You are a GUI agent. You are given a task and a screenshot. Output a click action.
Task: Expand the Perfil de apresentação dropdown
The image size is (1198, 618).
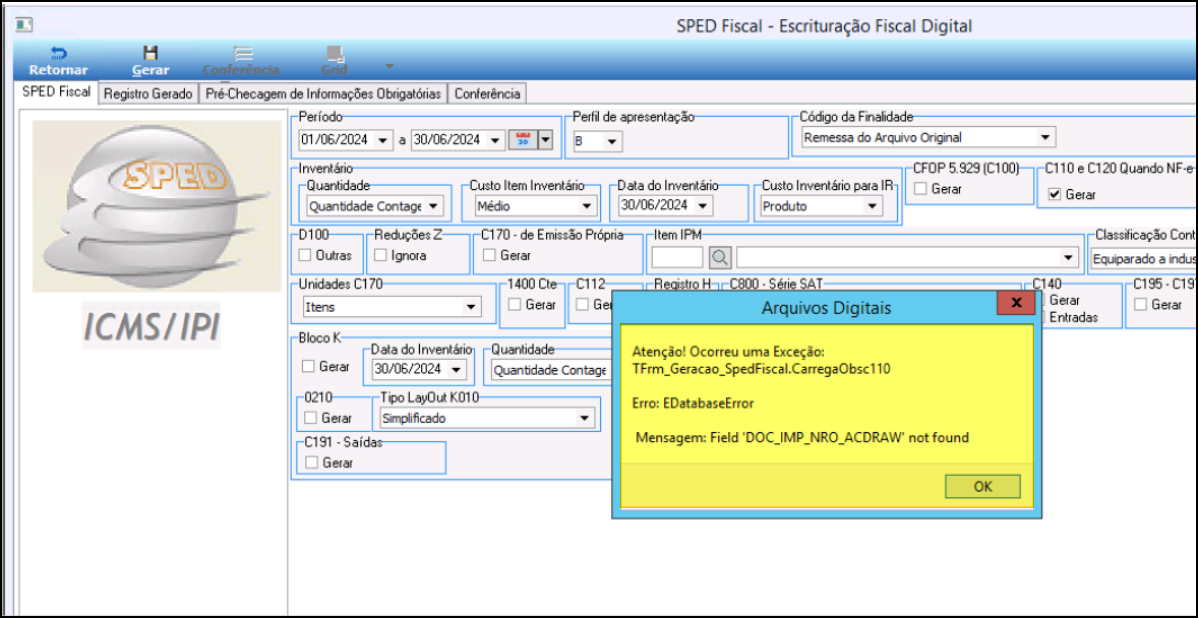(613, 141)
